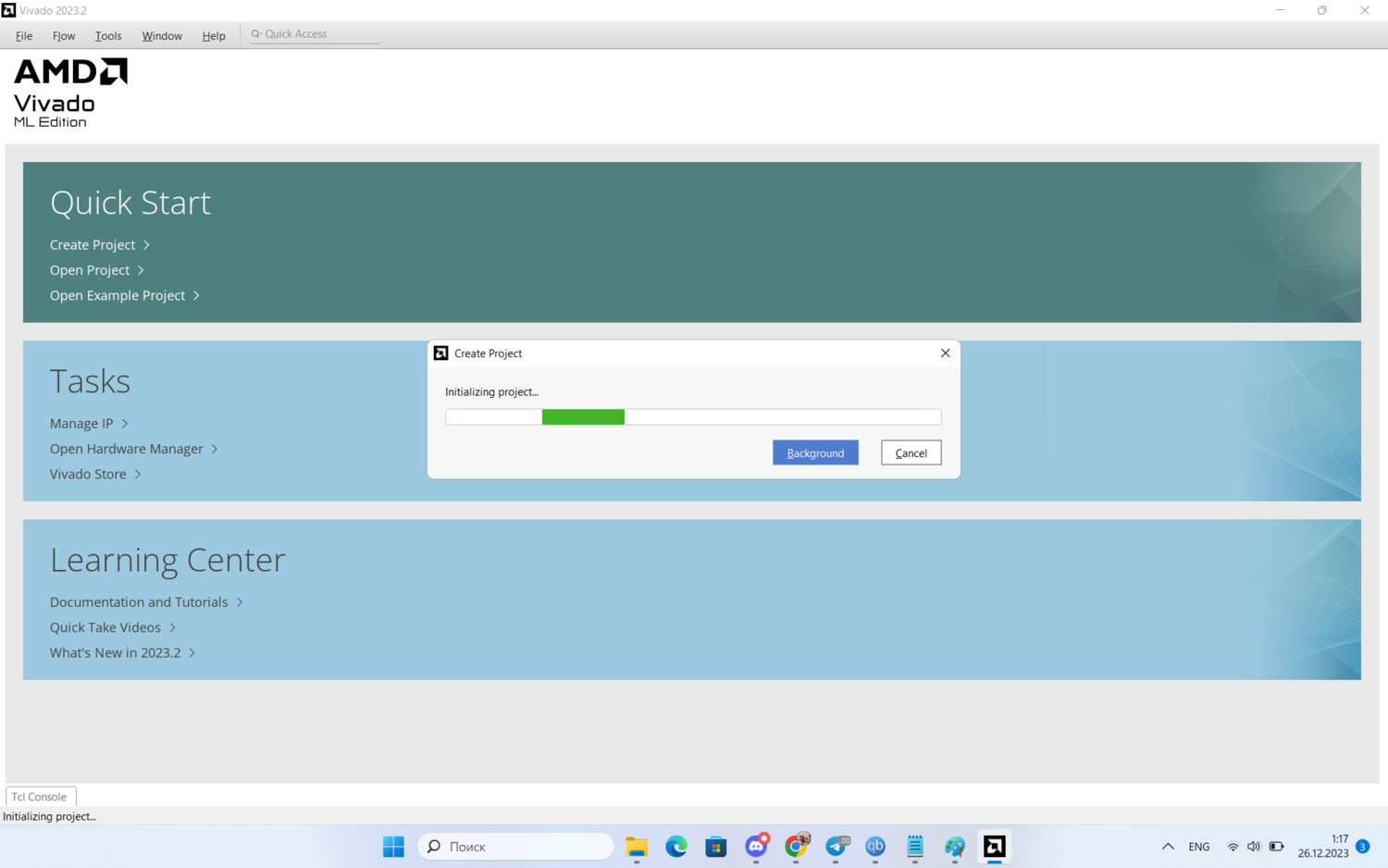Open Documentation and Tutorials link

[x=139, y=602]
